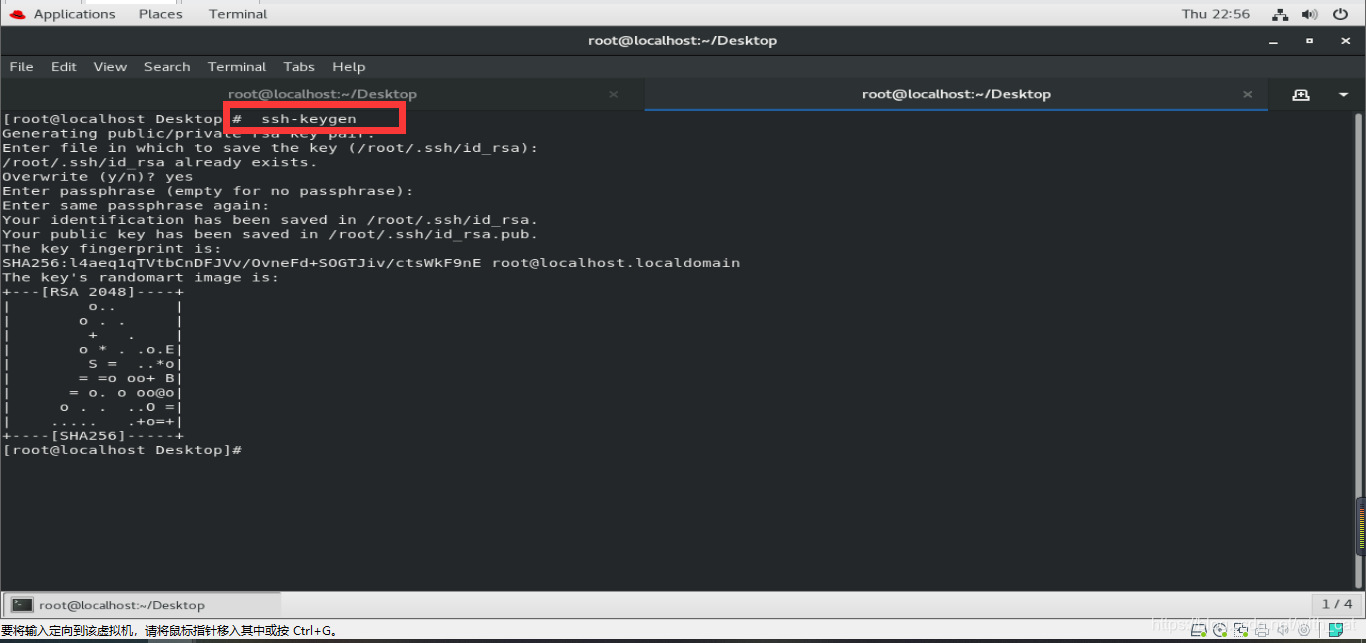Click the 'Overwrite (y/n)? yes' line
The height and width of the screenshot is (643, 1366).
(98, 177)
